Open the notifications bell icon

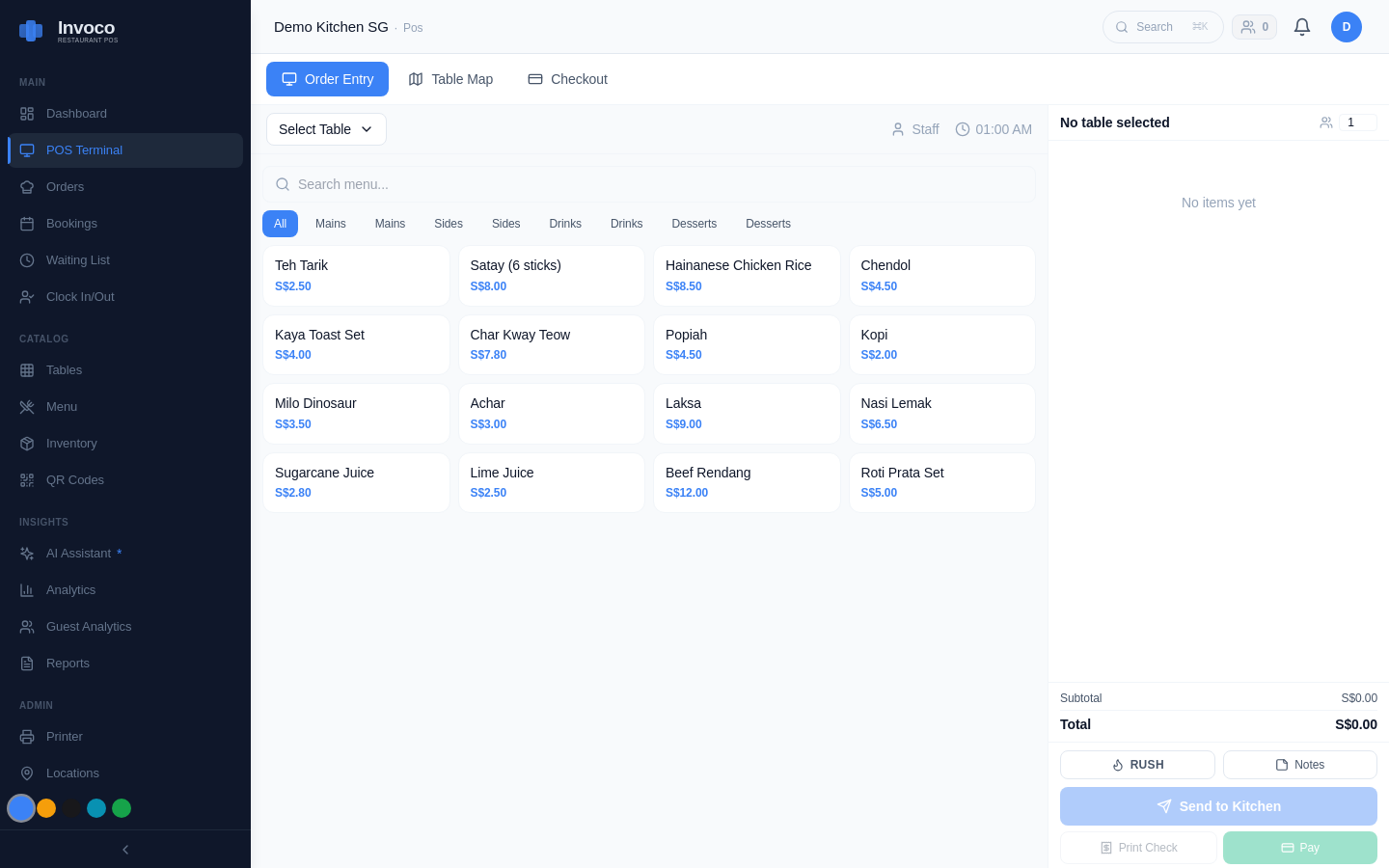(1302, 26)
